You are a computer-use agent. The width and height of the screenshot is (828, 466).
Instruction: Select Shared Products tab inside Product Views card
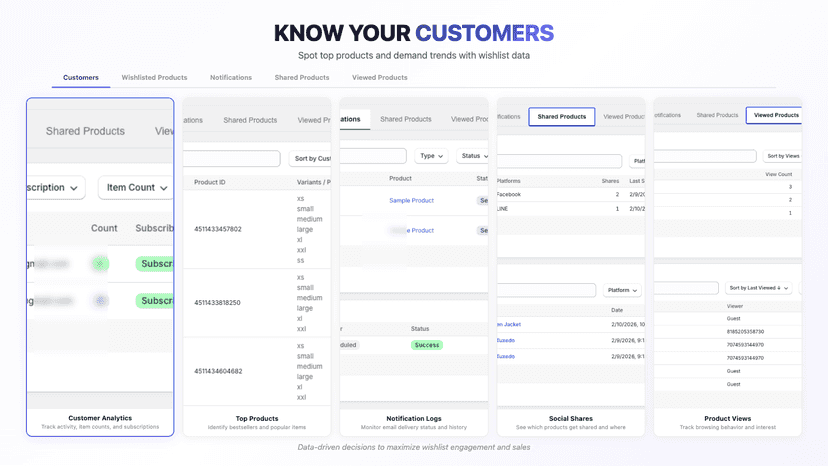pos(717,115)
